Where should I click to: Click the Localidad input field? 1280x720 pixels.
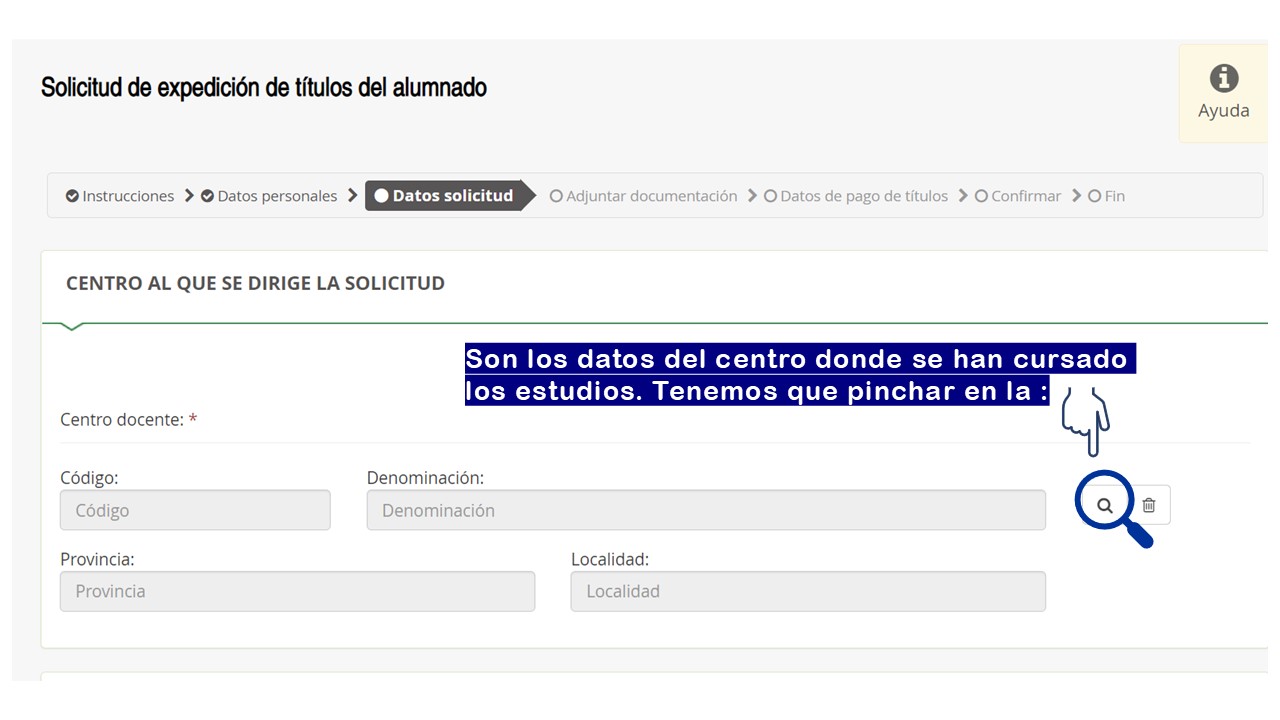(x=808, y=591)
